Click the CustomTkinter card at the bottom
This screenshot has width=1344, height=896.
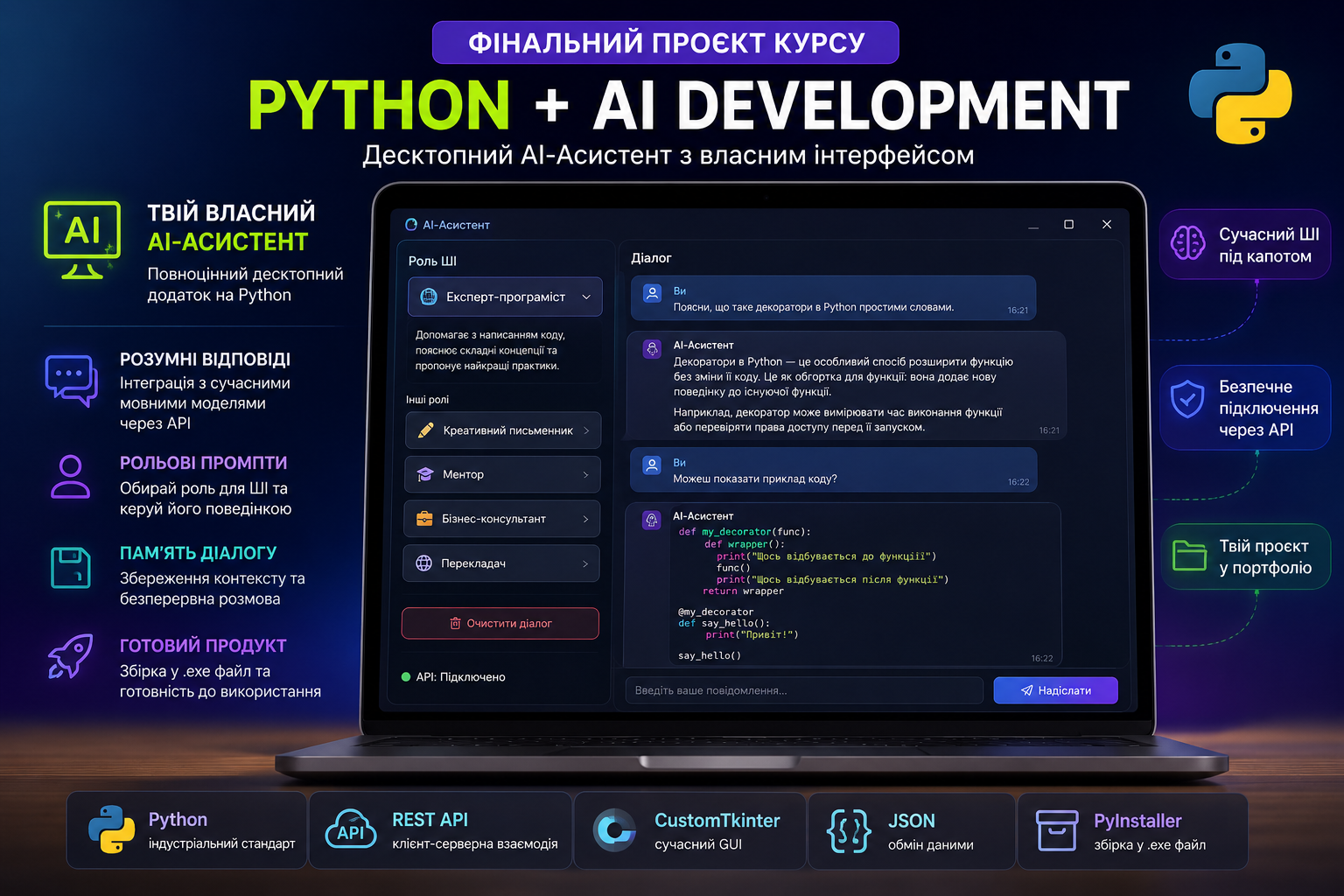(689, 830)
